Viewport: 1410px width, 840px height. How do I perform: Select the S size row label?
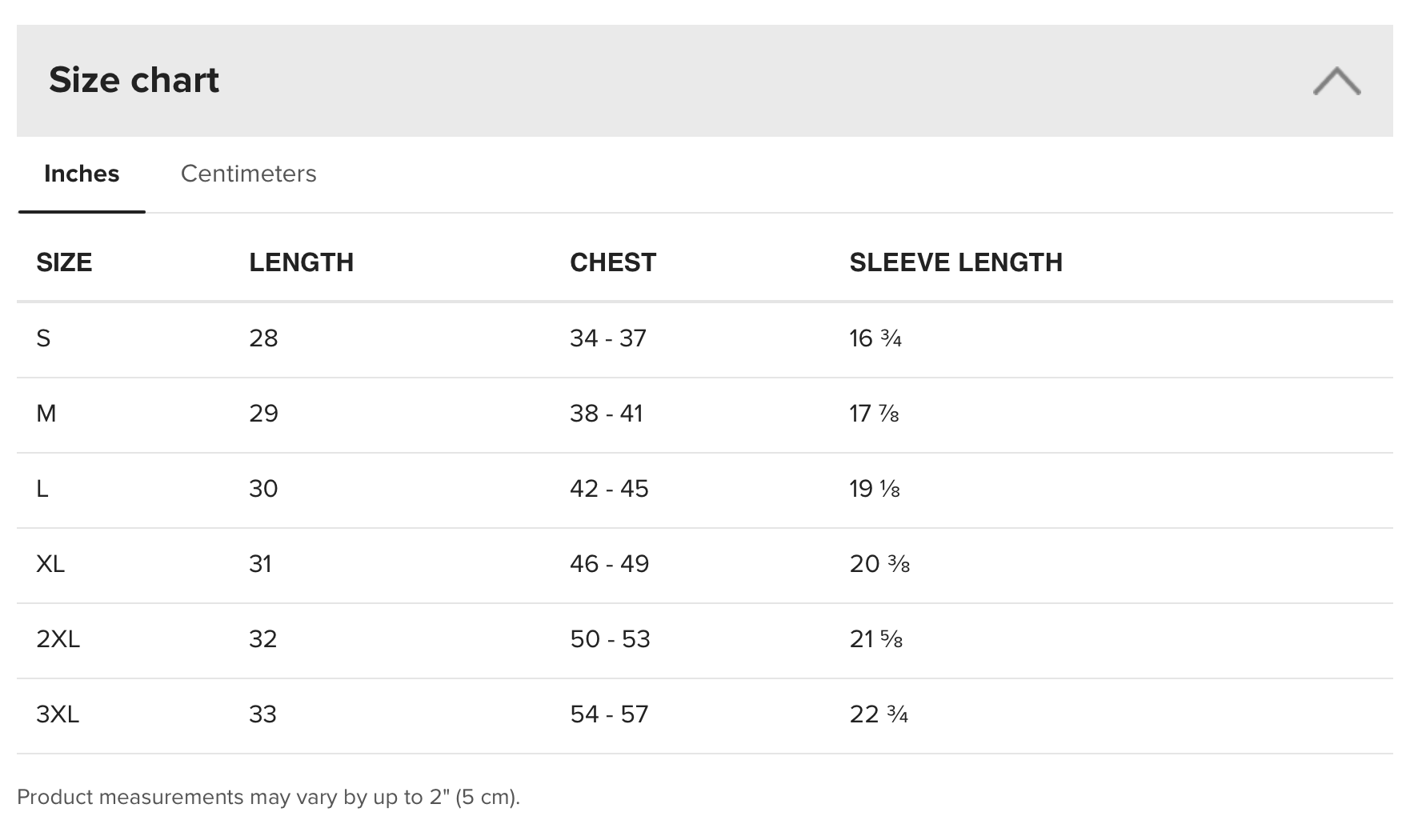coord(43,338)
